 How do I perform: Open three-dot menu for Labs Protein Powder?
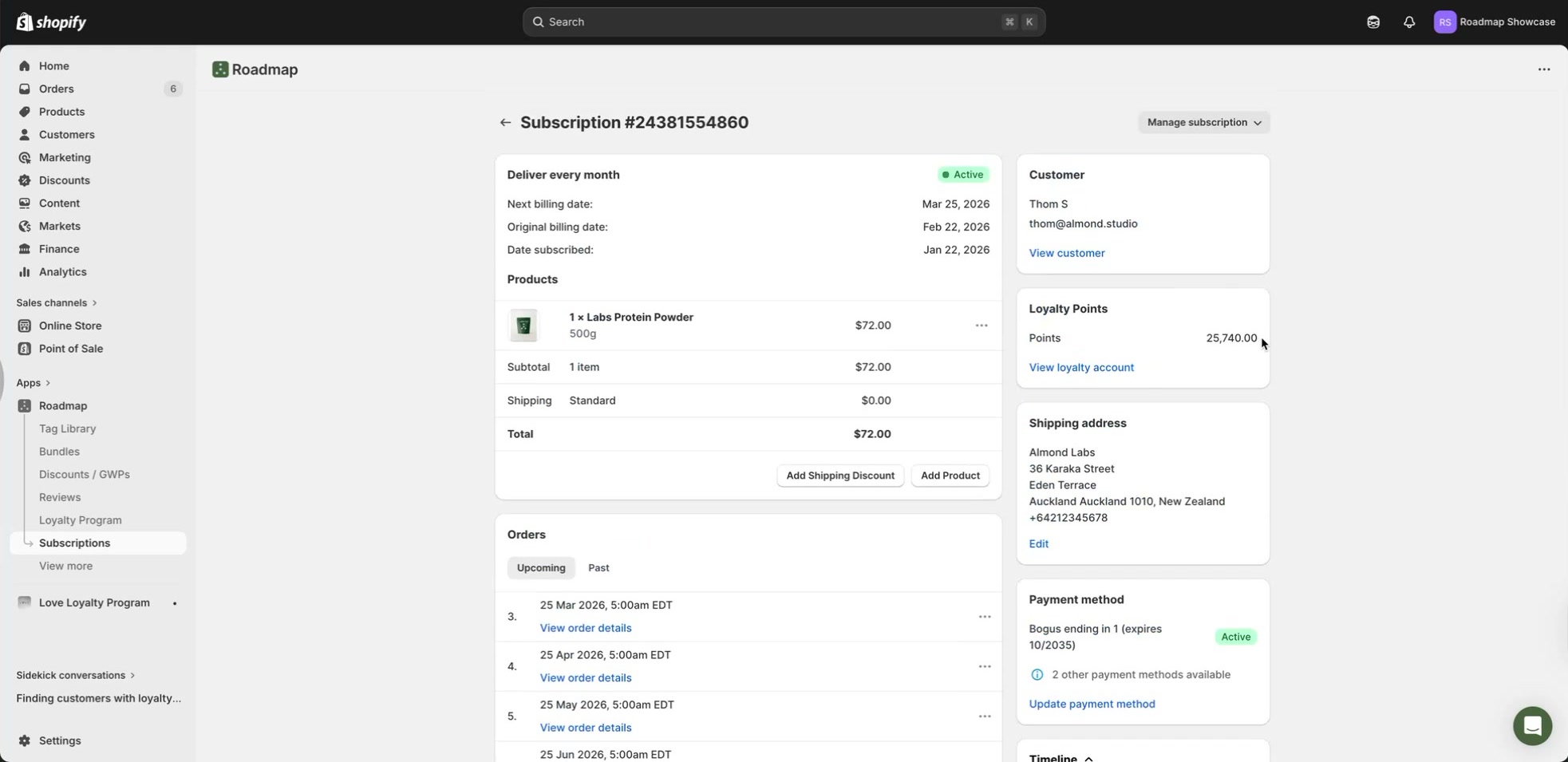click(x=981, y=326)
